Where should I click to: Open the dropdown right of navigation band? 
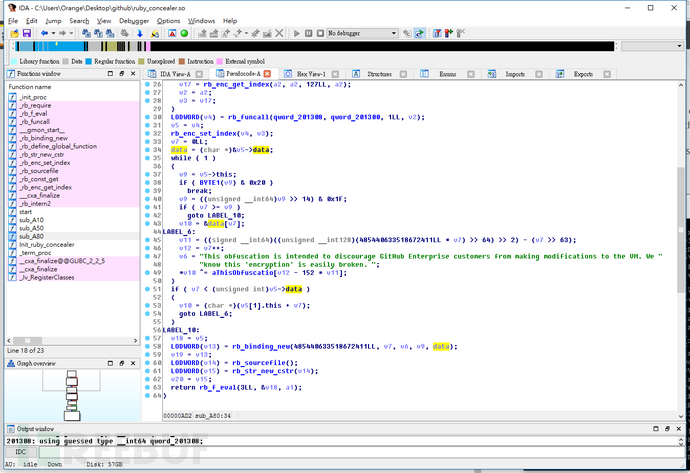point(652,46)
